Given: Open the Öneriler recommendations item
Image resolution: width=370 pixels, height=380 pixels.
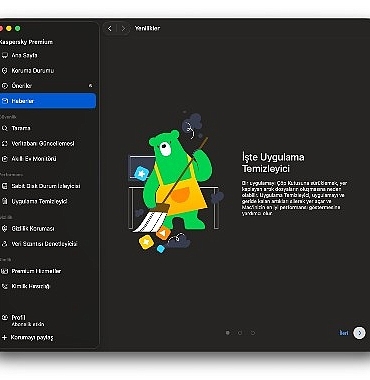Looking at the screenshot, I should tap(48, 86).
